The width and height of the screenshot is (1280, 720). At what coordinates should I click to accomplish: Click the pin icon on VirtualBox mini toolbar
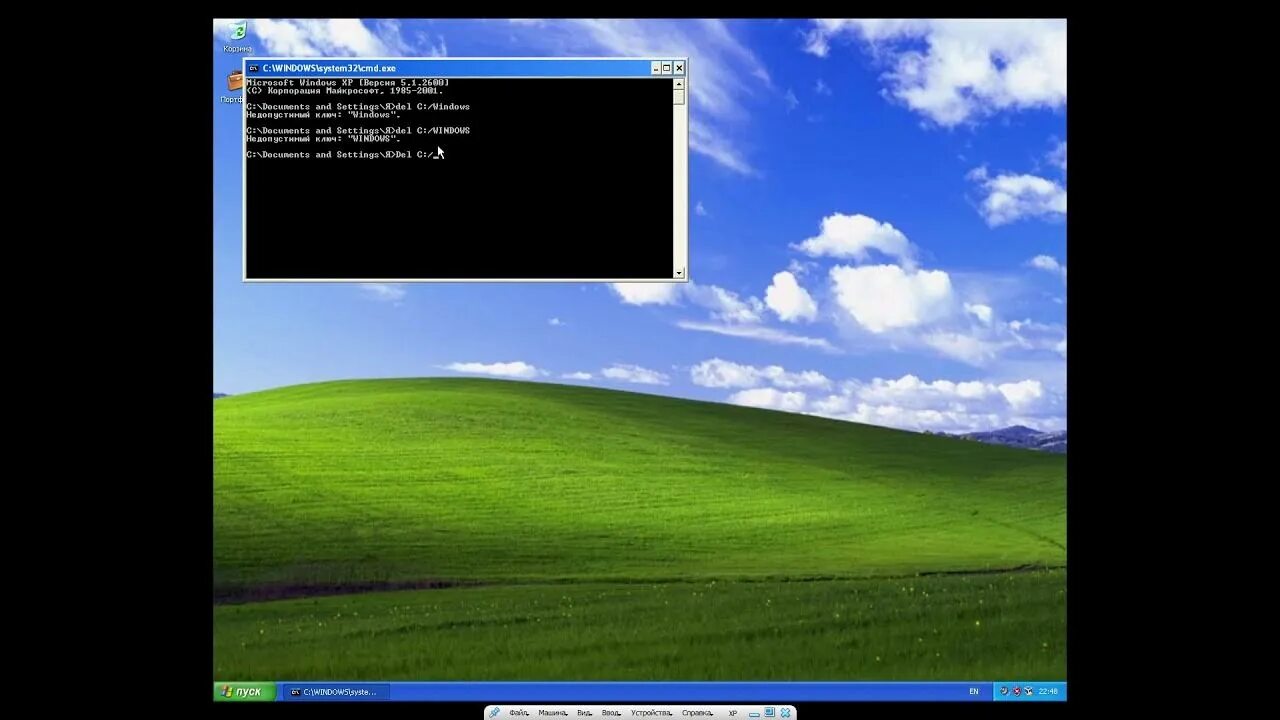click(x=494, y=712)
